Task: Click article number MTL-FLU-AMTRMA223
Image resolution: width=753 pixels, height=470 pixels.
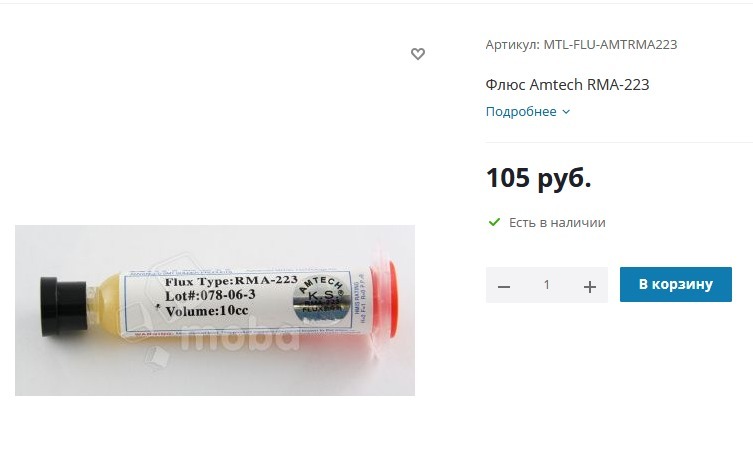Action: [x=610, y=45]
